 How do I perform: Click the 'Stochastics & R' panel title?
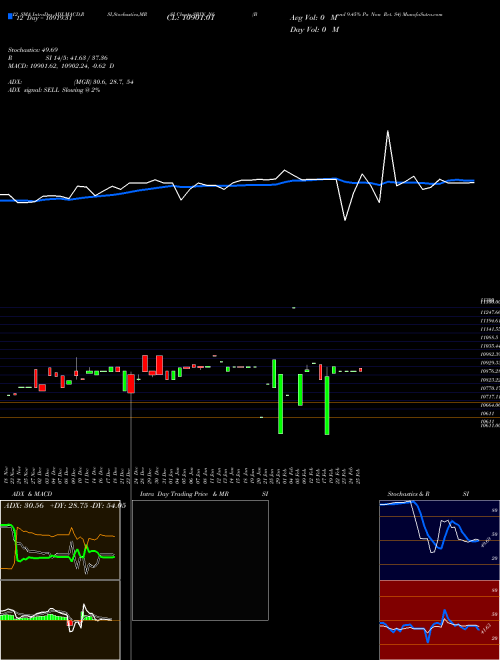tap(409, 494)
